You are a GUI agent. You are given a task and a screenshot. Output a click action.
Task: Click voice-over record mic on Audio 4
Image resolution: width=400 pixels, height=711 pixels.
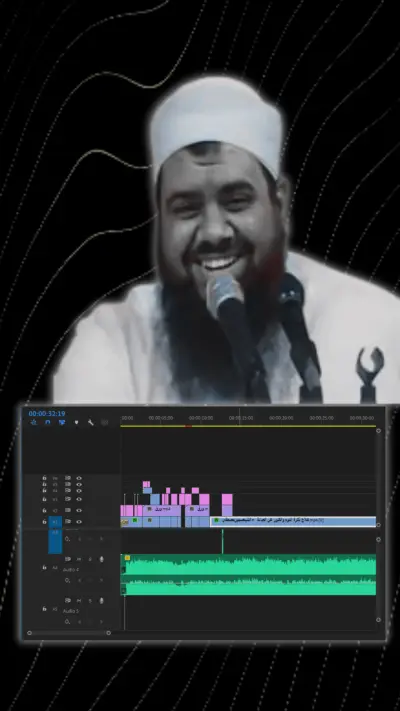pos(102,559)
